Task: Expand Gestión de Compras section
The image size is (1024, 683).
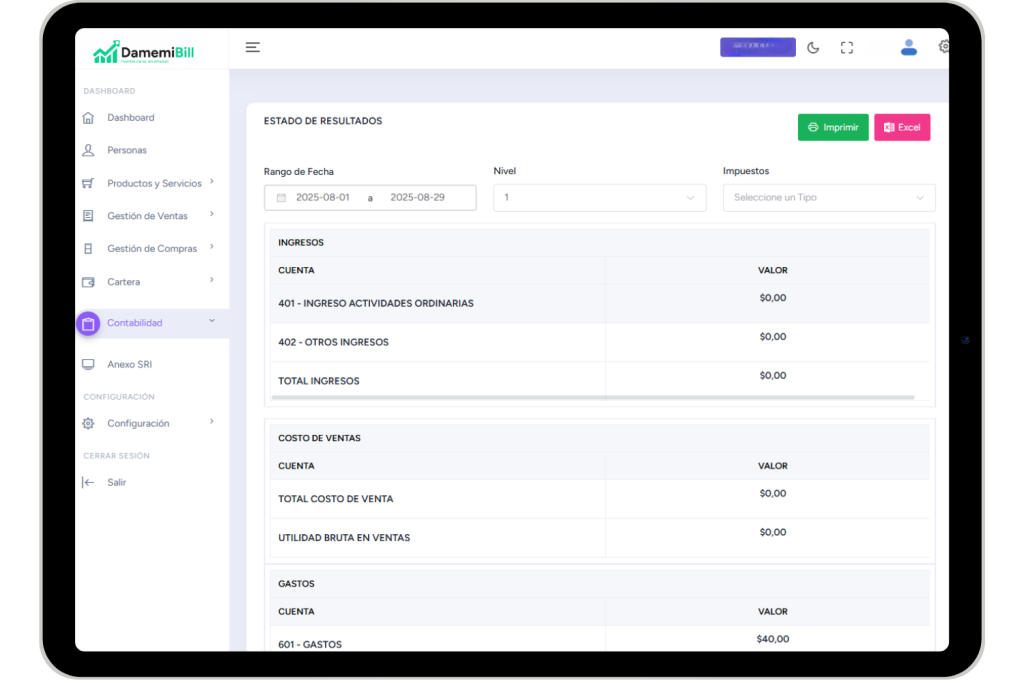Action: point(152,249)
